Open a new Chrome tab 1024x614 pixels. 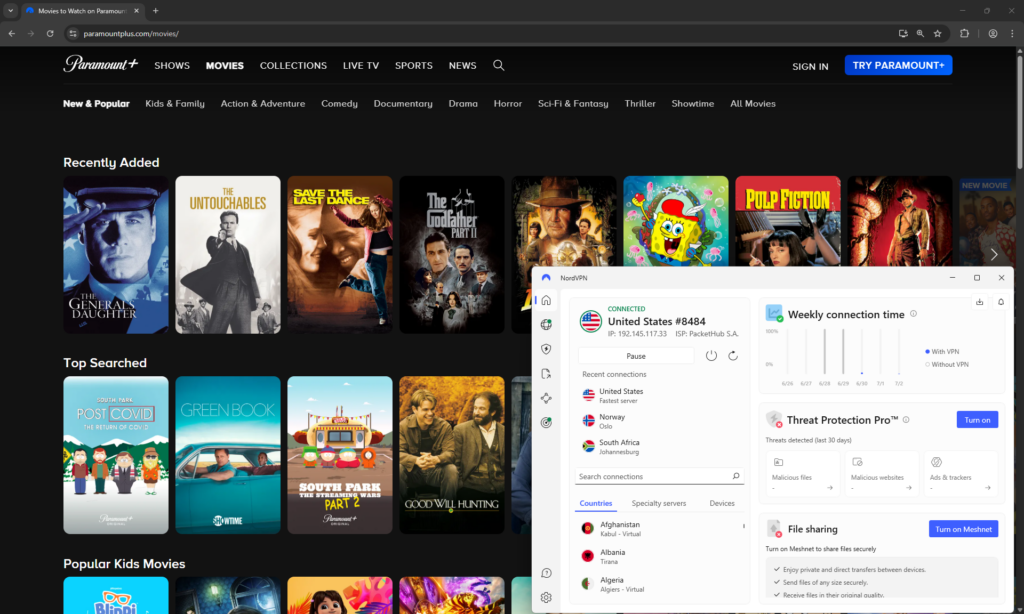pyautogui.click(x=155, y=10)
